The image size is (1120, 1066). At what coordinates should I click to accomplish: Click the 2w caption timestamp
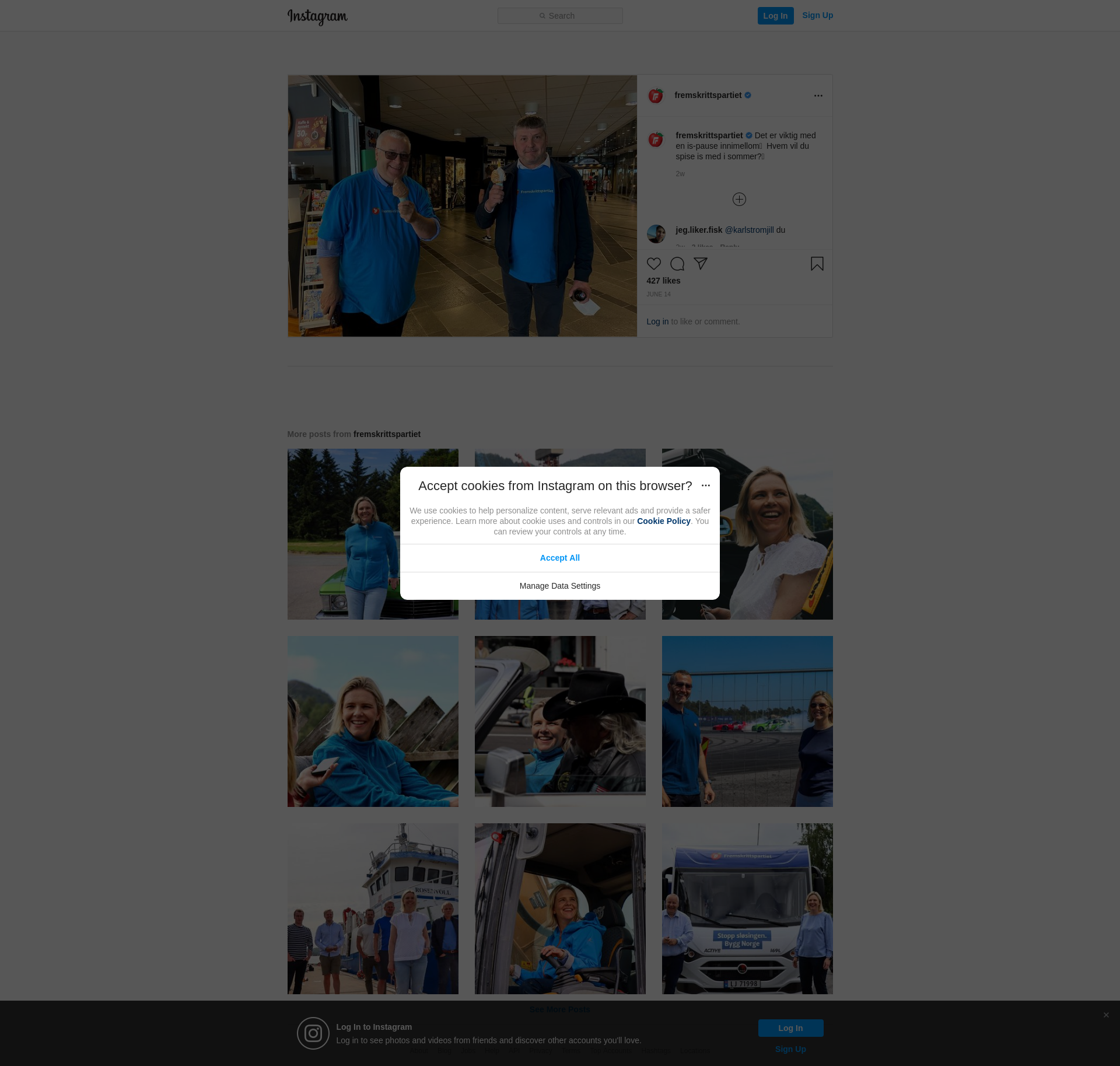[x=680, y=174]
